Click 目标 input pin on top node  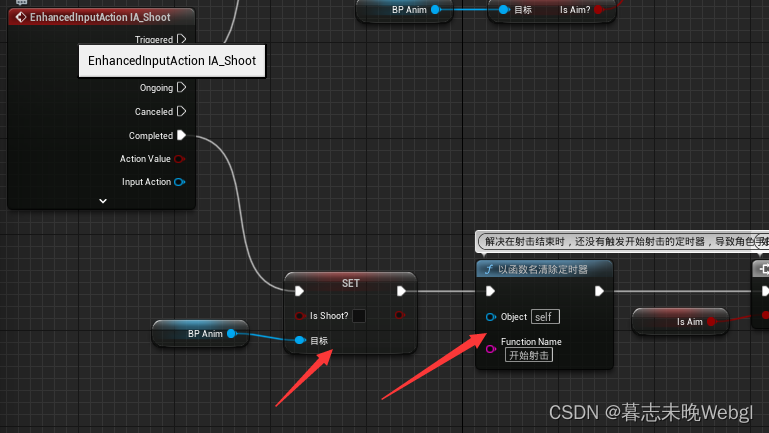coord(503,9)
